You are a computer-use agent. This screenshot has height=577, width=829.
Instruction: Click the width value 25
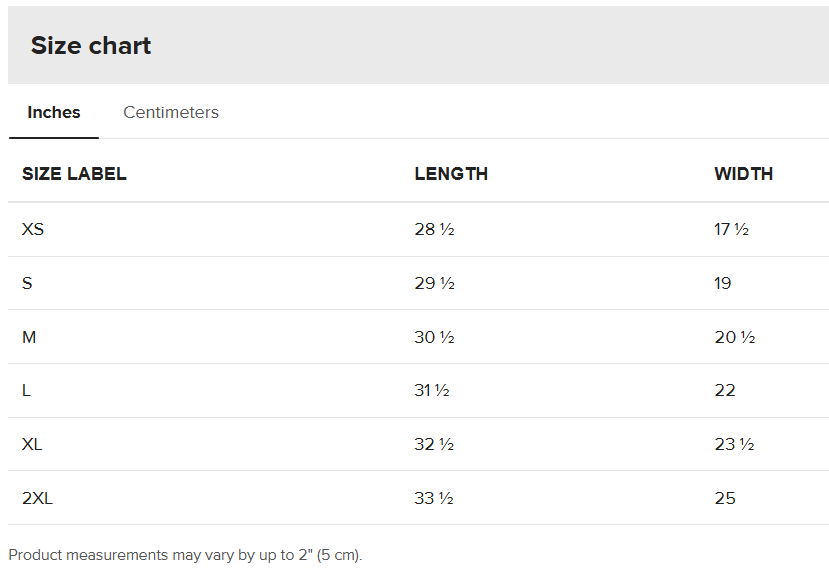[725, 498]
